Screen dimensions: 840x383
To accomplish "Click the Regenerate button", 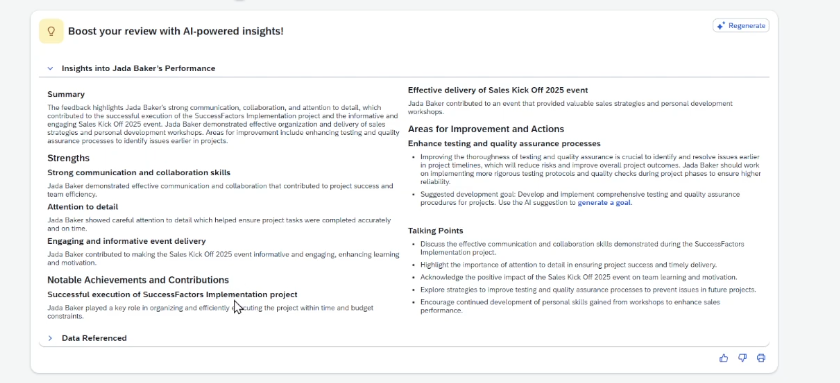I will pos(741,26).
